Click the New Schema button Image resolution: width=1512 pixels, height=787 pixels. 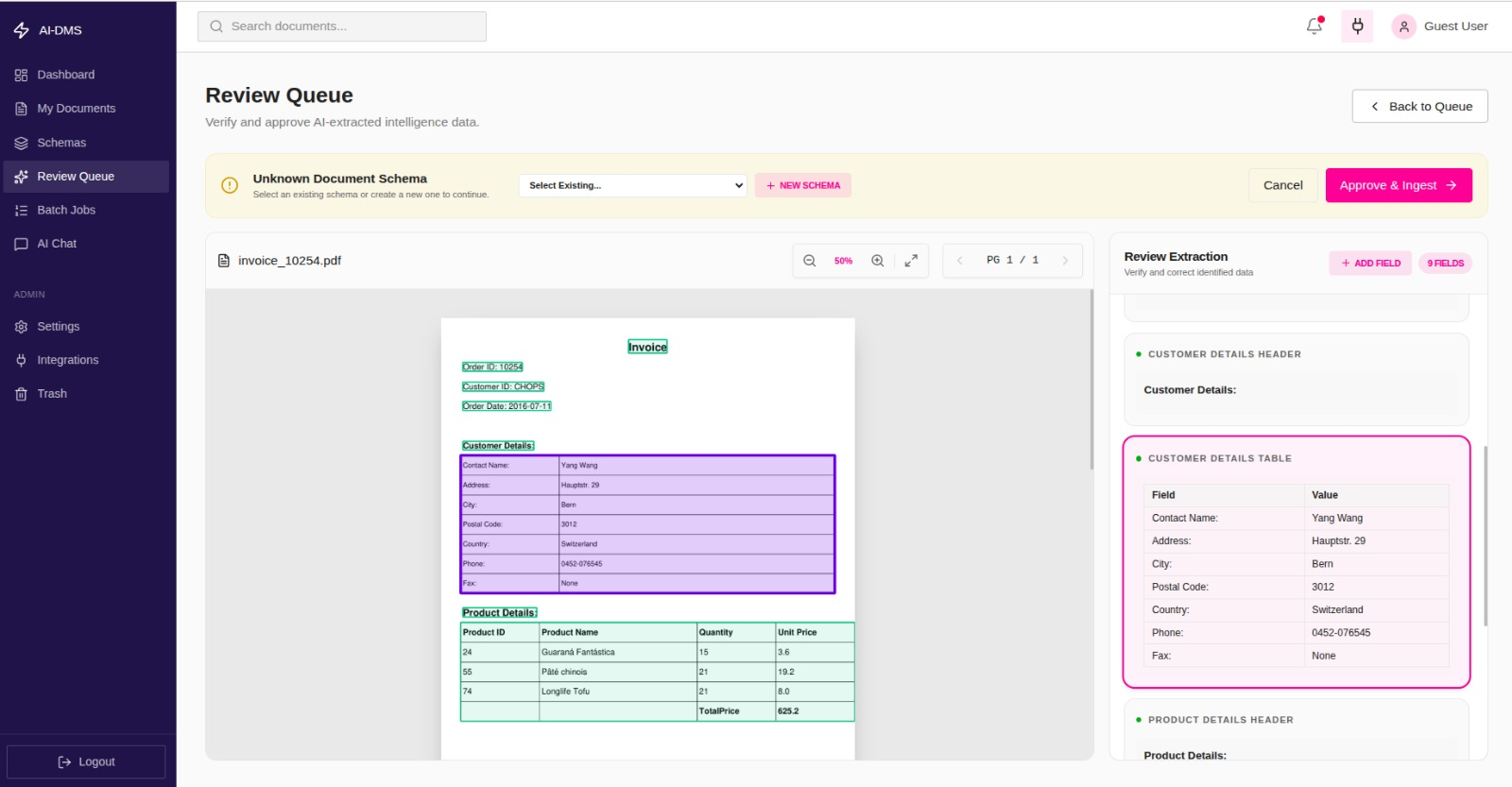click(802, 185)
